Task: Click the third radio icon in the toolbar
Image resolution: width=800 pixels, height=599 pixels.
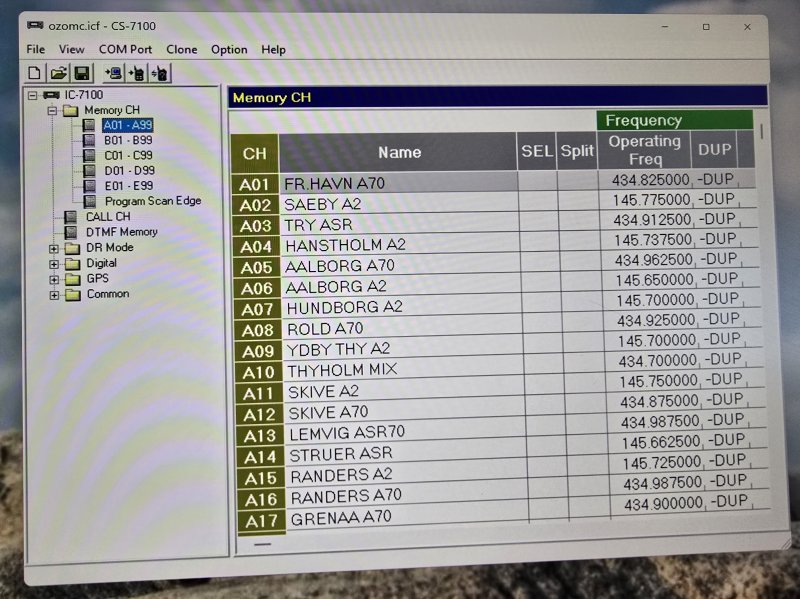Action: (x=160, y=73)
